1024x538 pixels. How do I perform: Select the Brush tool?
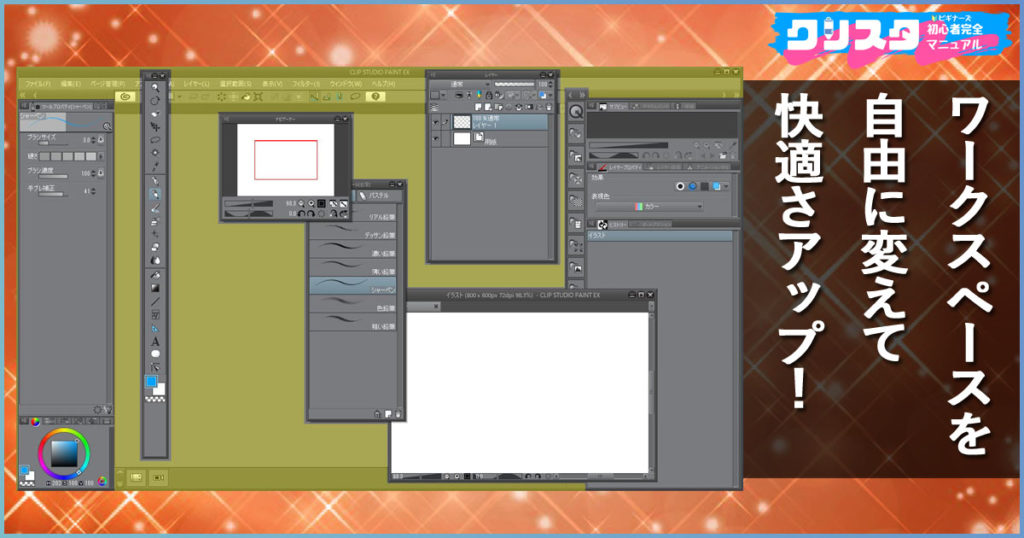155,208
